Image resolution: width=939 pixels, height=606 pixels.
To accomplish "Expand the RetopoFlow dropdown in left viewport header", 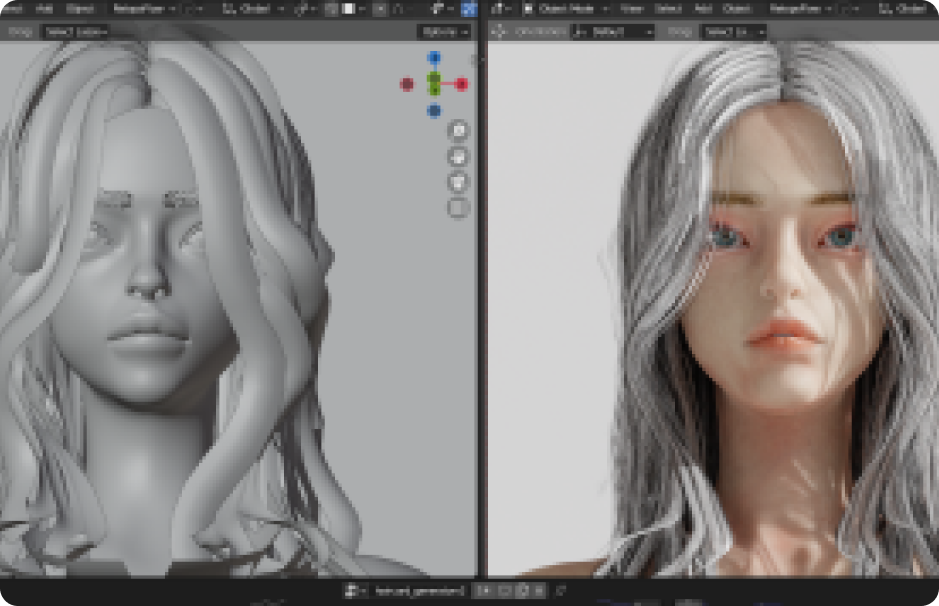I will (143, 8).
